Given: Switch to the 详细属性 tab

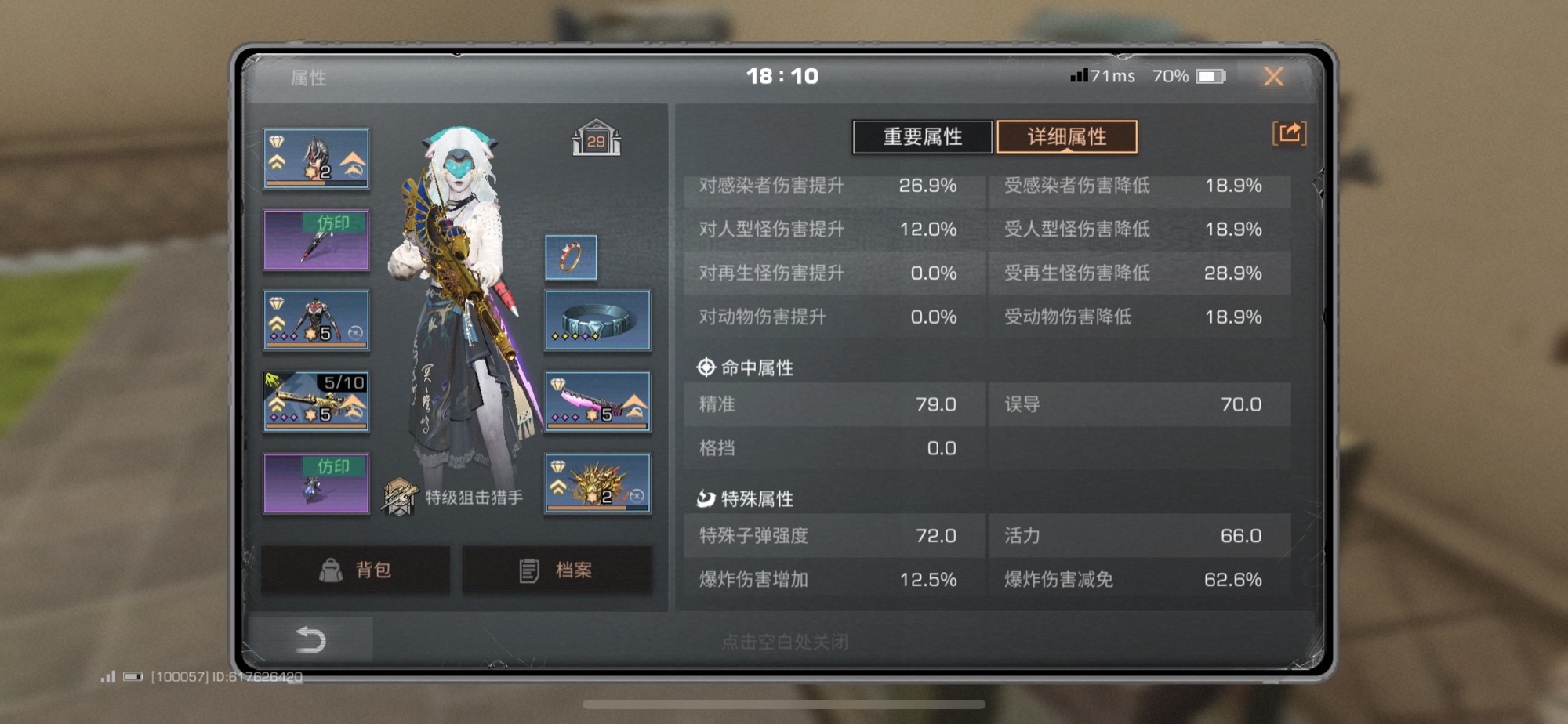Looking at the screenshot, I should pyautogui.click(x=1066, y=136).
